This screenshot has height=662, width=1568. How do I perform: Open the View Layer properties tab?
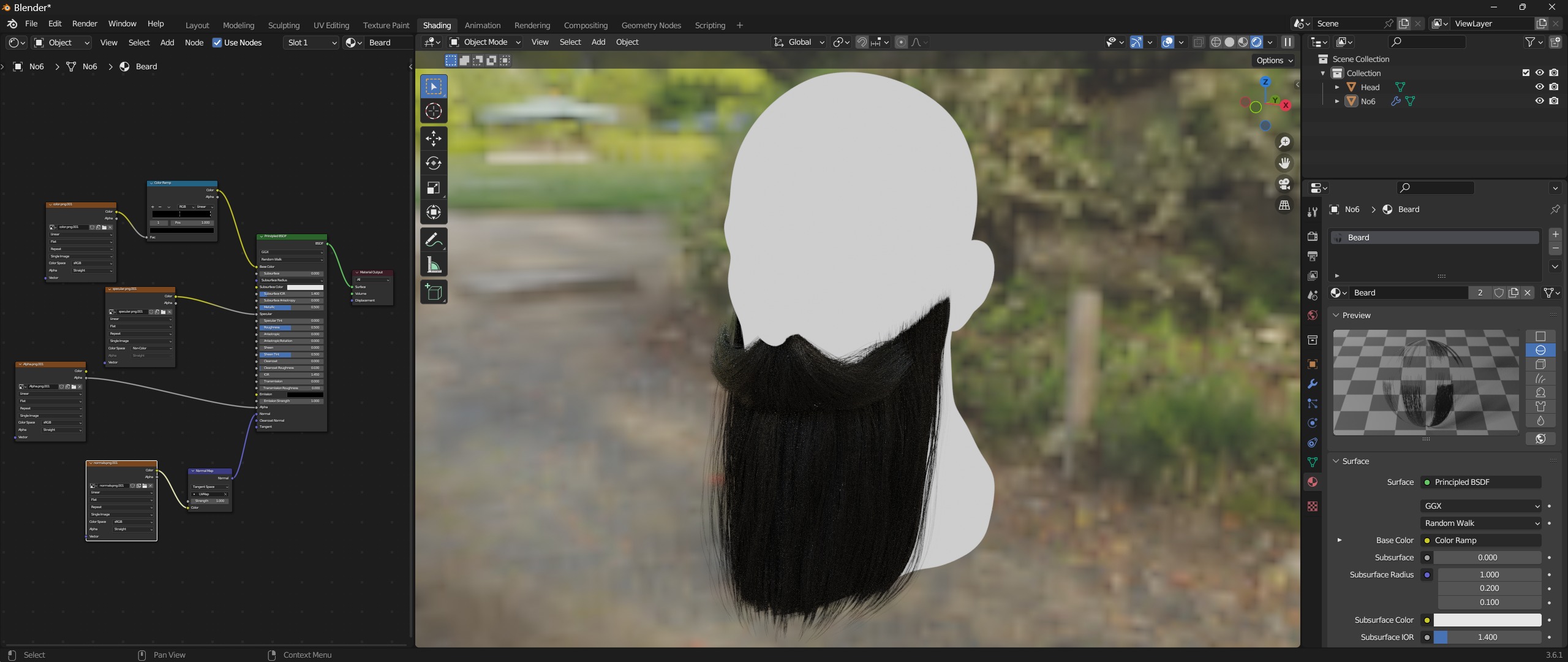coord(1313,276)
